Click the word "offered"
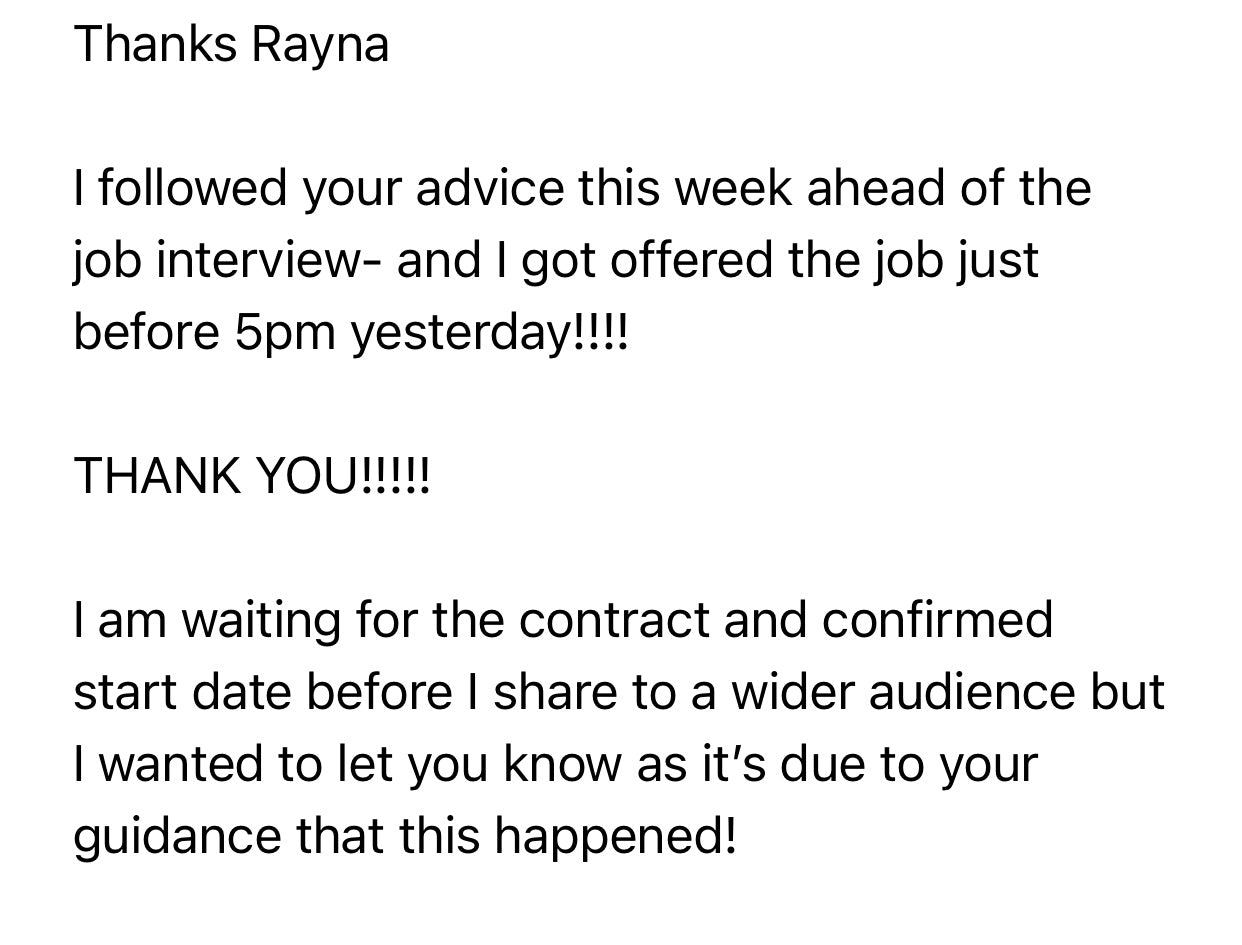Image resolution: width=1242 pixels, height=945 pixels. [691, 260]
